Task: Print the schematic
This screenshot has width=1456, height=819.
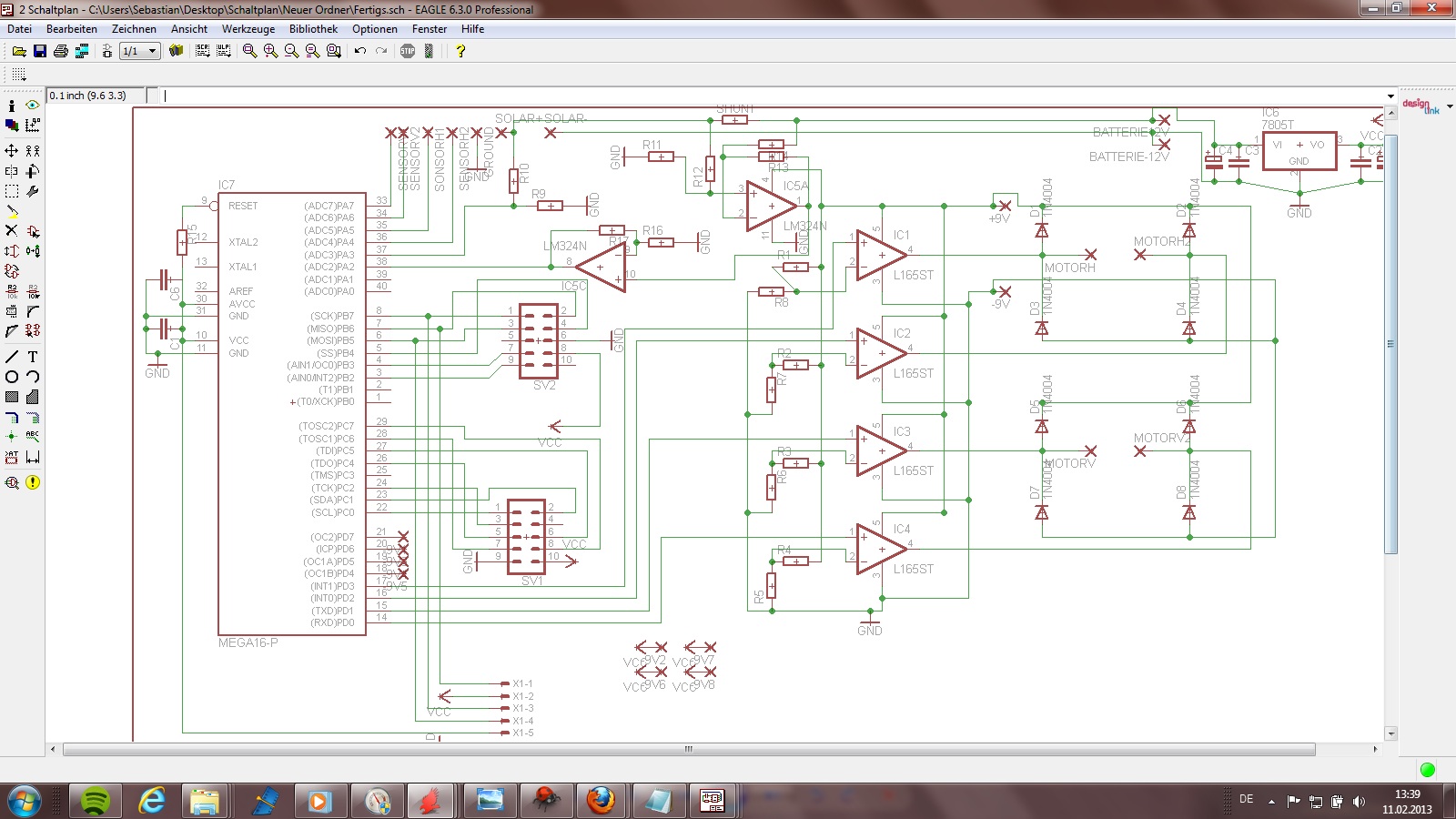Action: [x=61, y=51]
